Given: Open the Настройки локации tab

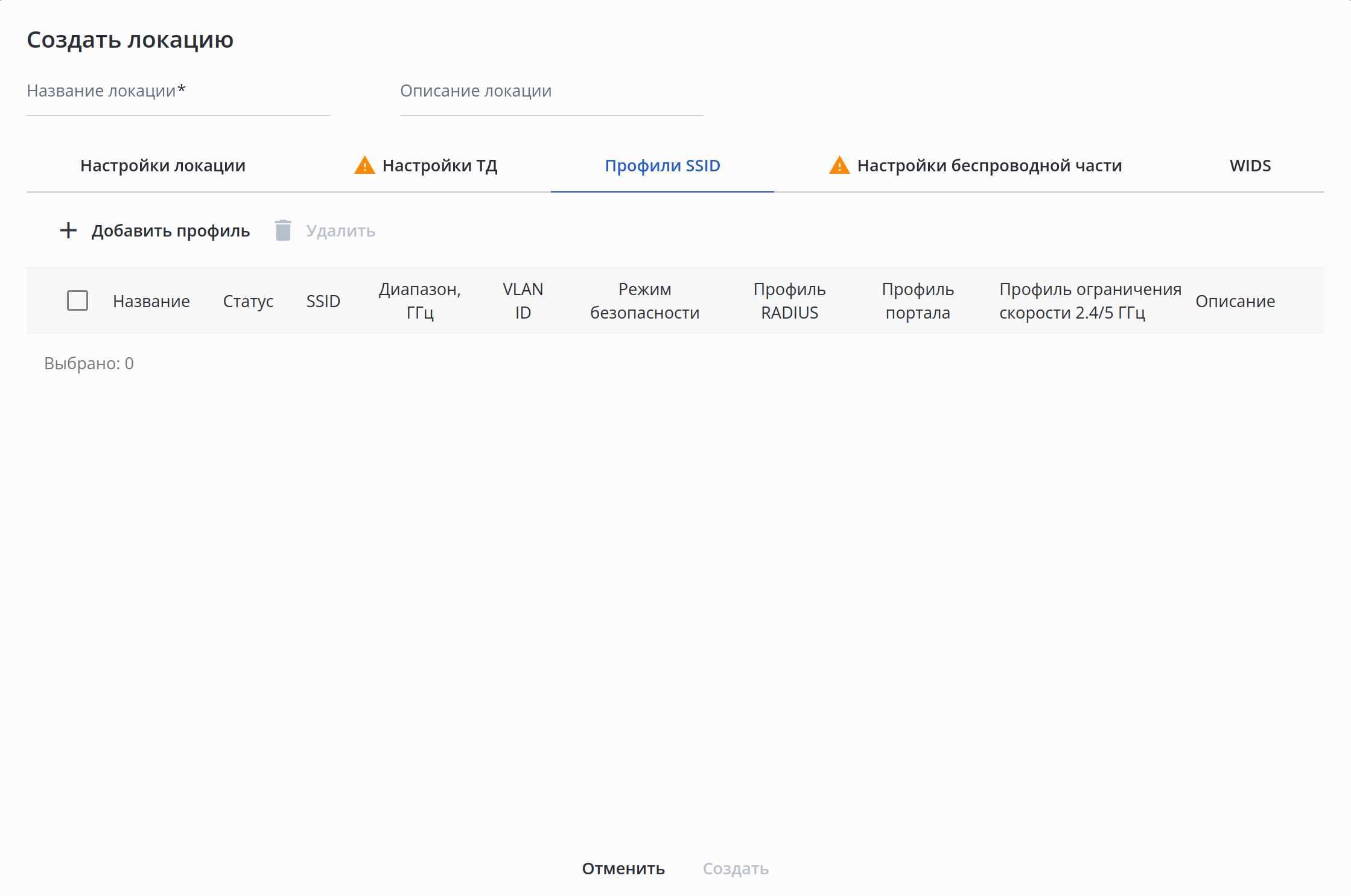Looking at the screenshot, I should click(x=163, y=166).
